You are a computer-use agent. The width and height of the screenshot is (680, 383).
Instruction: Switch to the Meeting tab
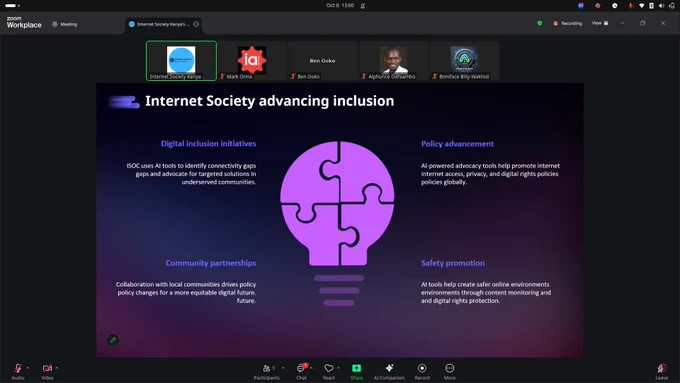click(x=65, y=24)
